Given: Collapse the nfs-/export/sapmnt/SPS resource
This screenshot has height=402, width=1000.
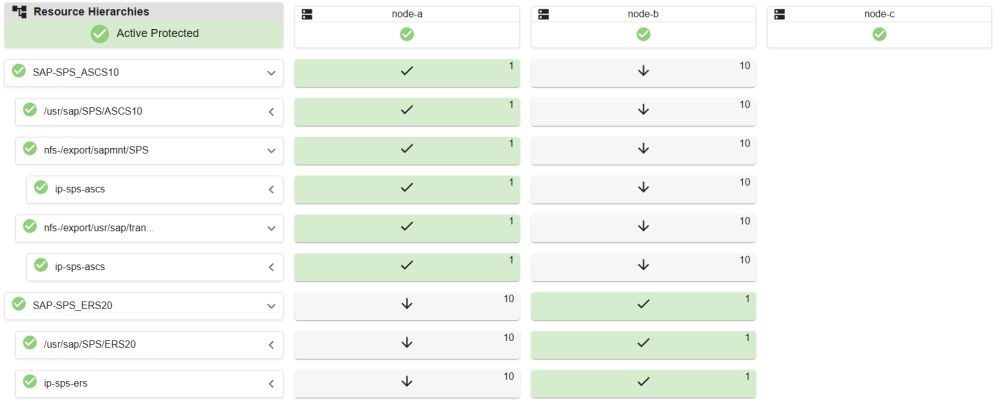Looking at the screenshot, I should coord(270,151).
